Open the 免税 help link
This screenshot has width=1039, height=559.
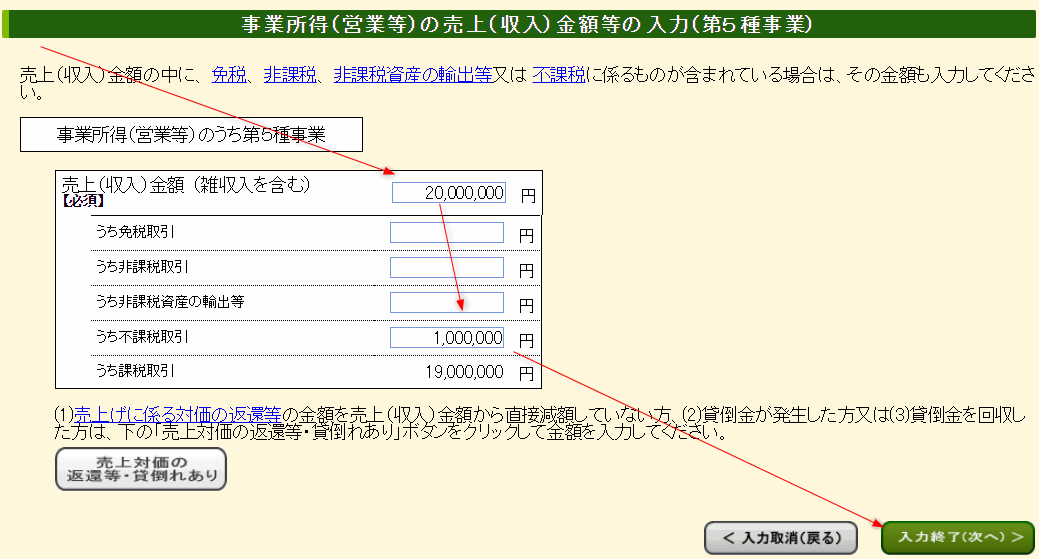(228, 75)
